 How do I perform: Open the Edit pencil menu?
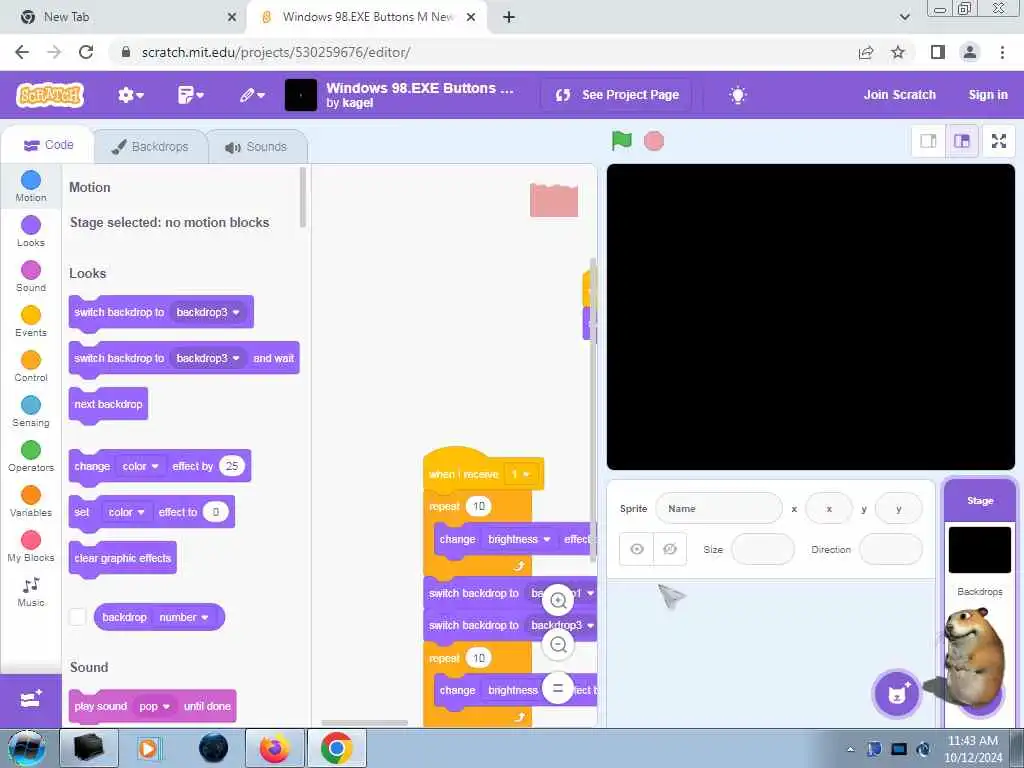251,95
